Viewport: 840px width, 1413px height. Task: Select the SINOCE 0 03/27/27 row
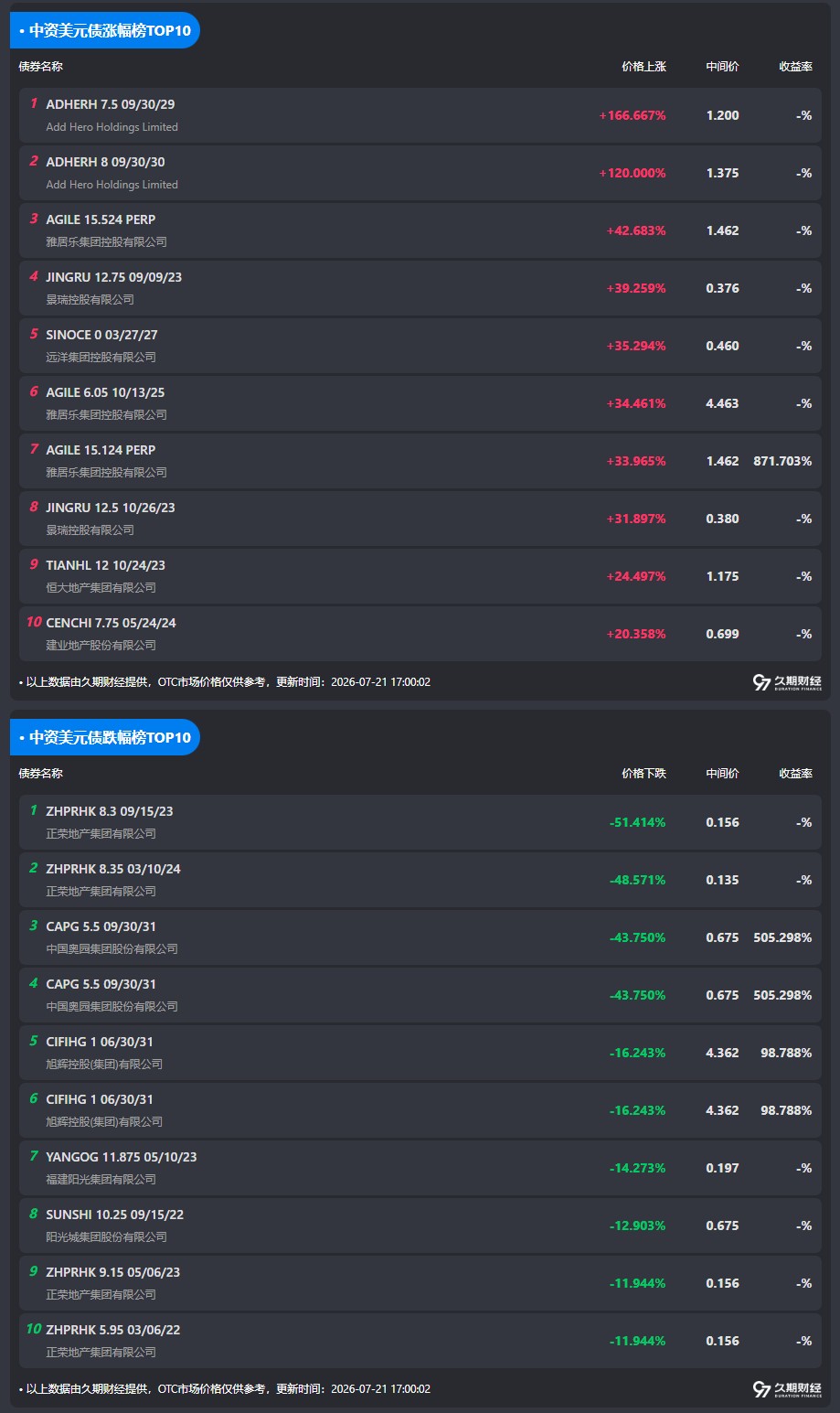(x=420, y=346)
